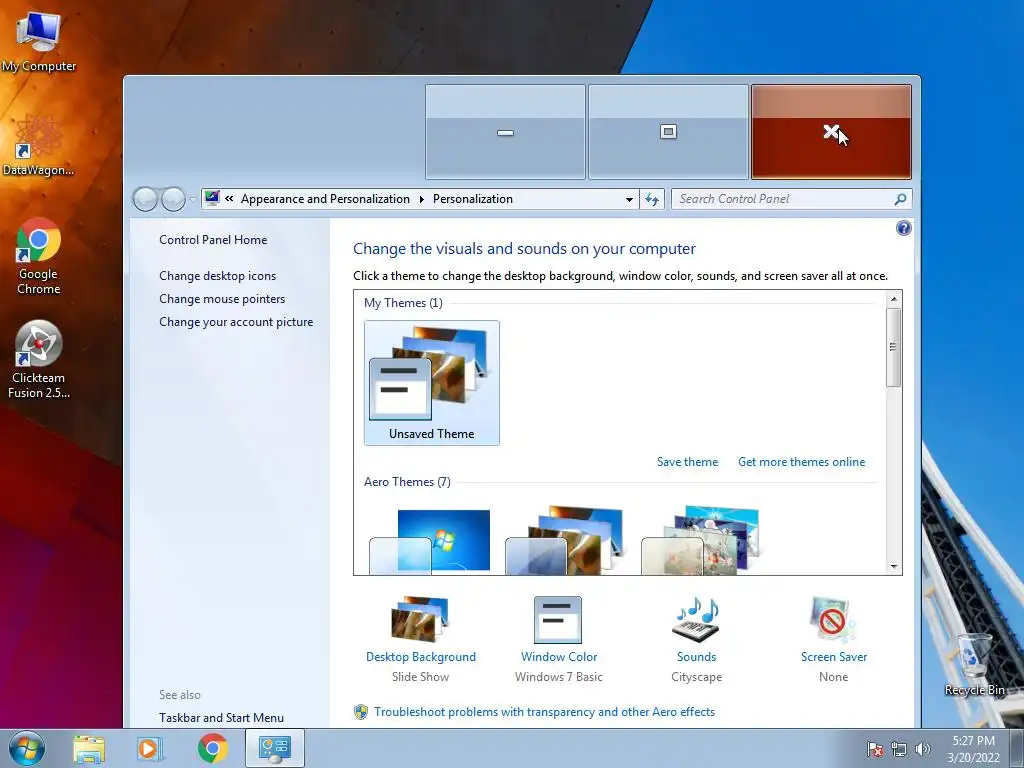Screen dimensions: 1024x768
Task: Open the DataWagon desktop shortcut
Action: 39,145
